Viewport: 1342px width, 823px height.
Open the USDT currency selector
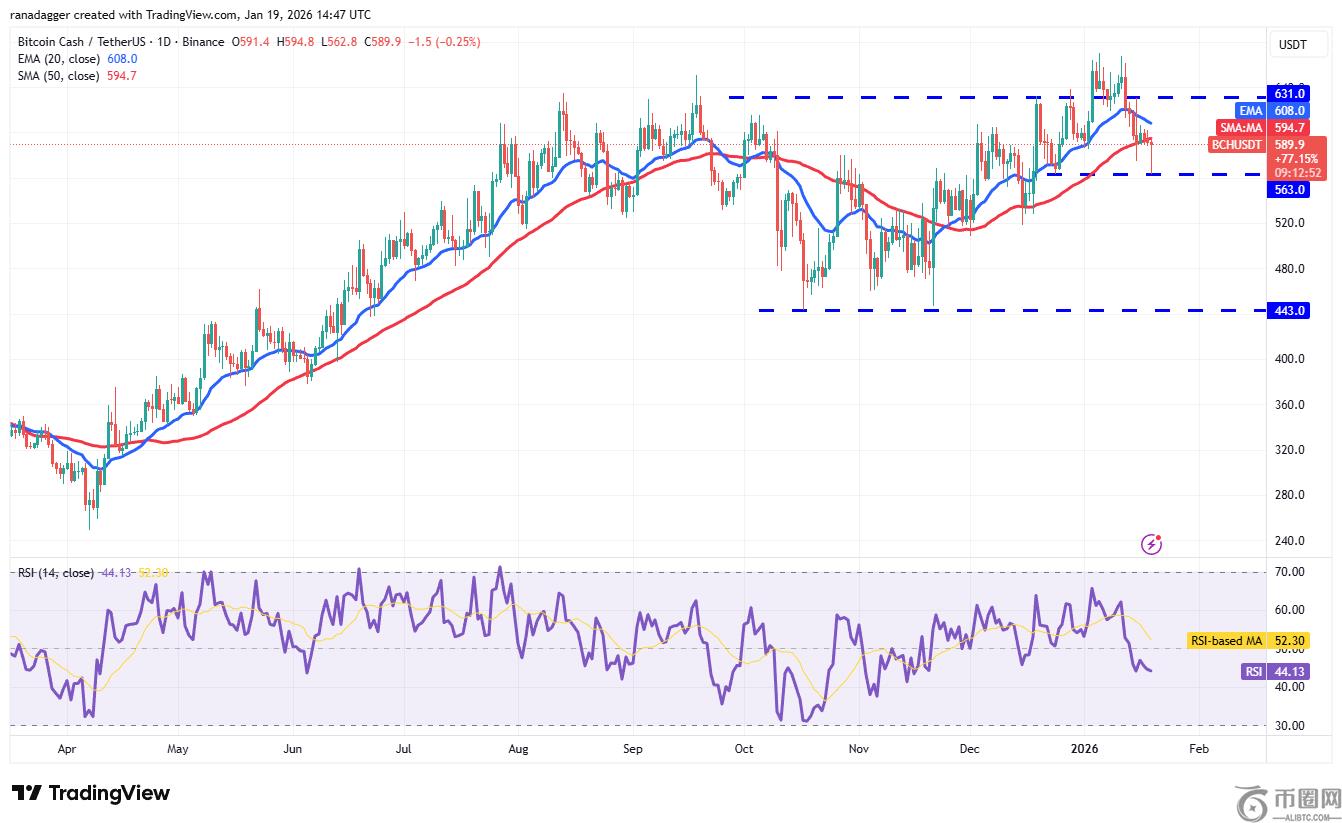pos(1293,45)
